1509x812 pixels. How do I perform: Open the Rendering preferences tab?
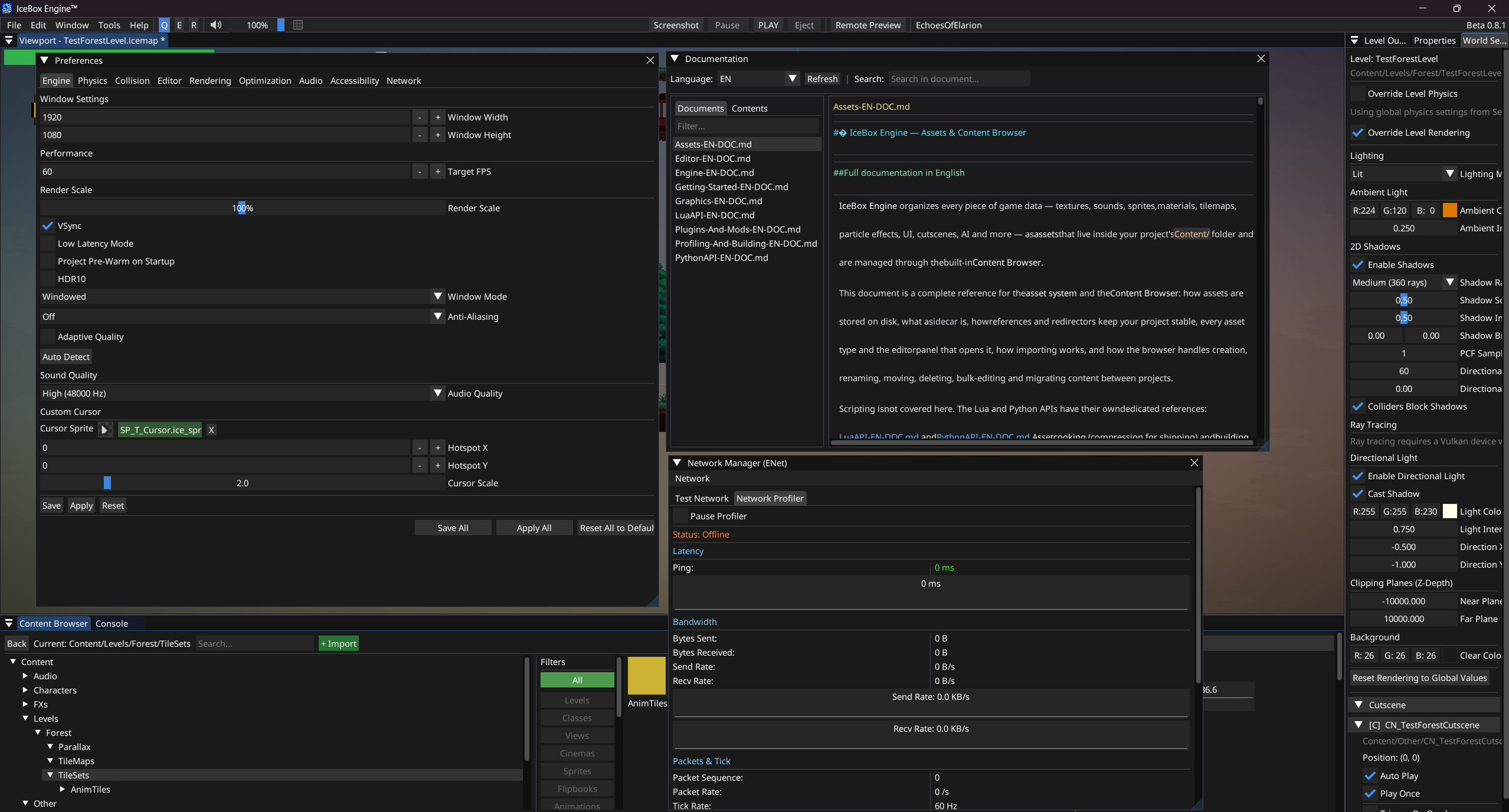(210, 81)
